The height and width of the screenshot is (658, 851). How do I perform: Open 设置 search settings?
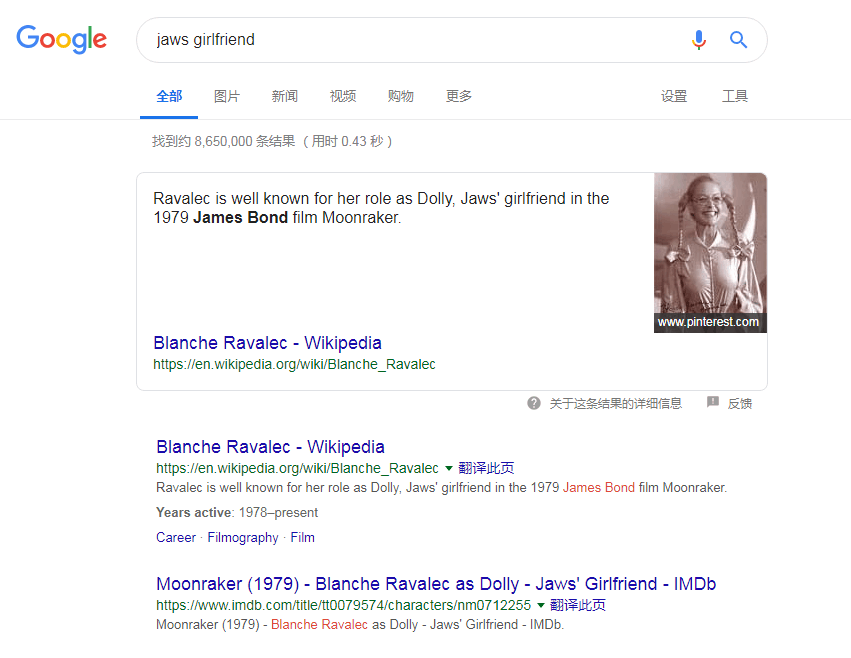pyautogui.click(x=674, y=96)
